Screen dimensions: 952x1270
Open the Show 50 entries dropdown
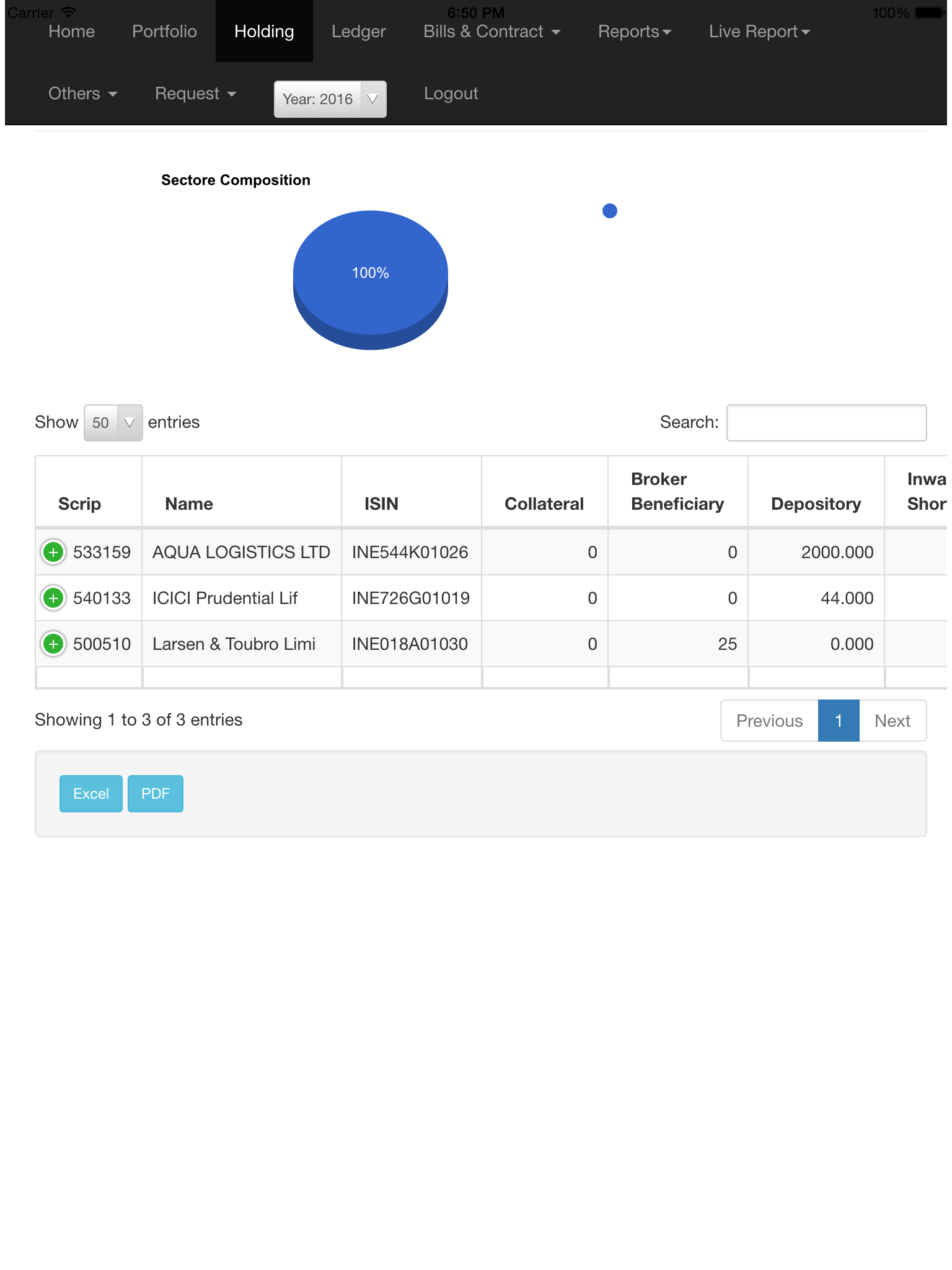113,423
